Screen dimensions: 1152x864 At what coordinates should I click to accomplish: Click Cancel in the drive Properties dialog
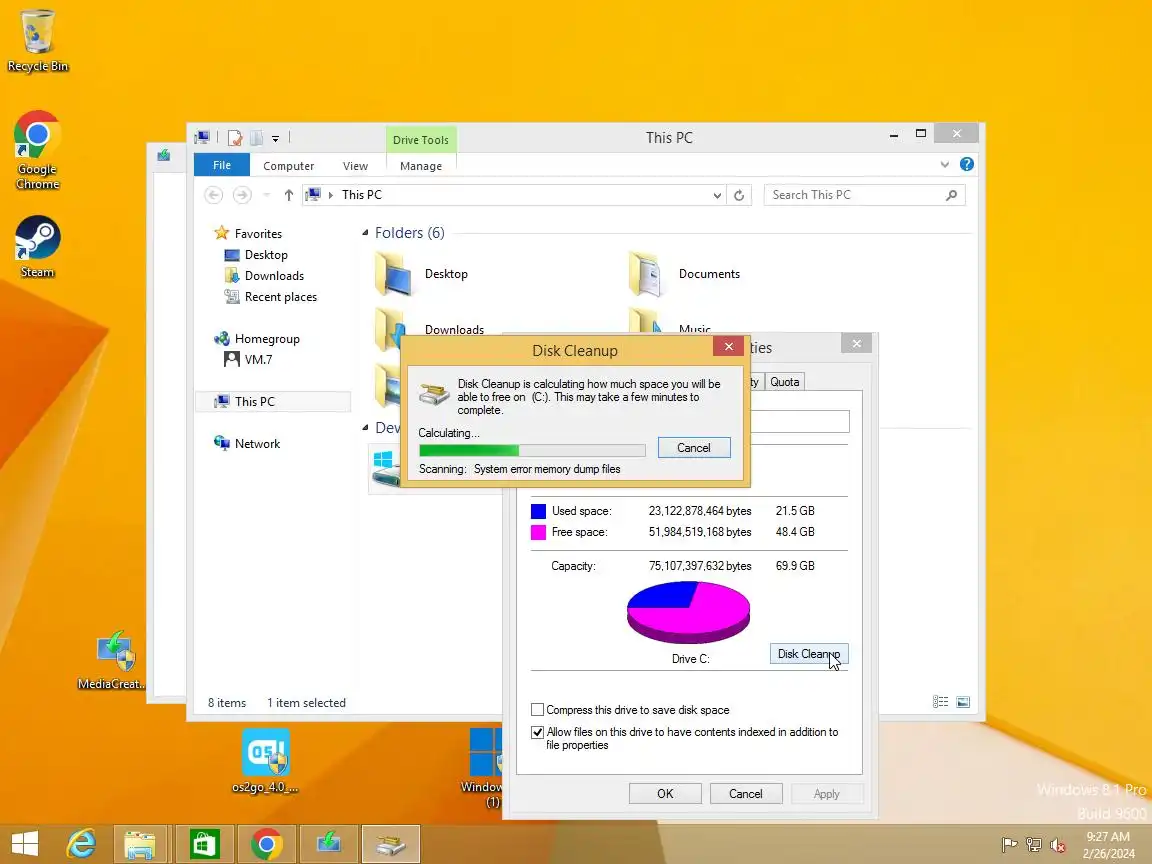pos(746,793)
